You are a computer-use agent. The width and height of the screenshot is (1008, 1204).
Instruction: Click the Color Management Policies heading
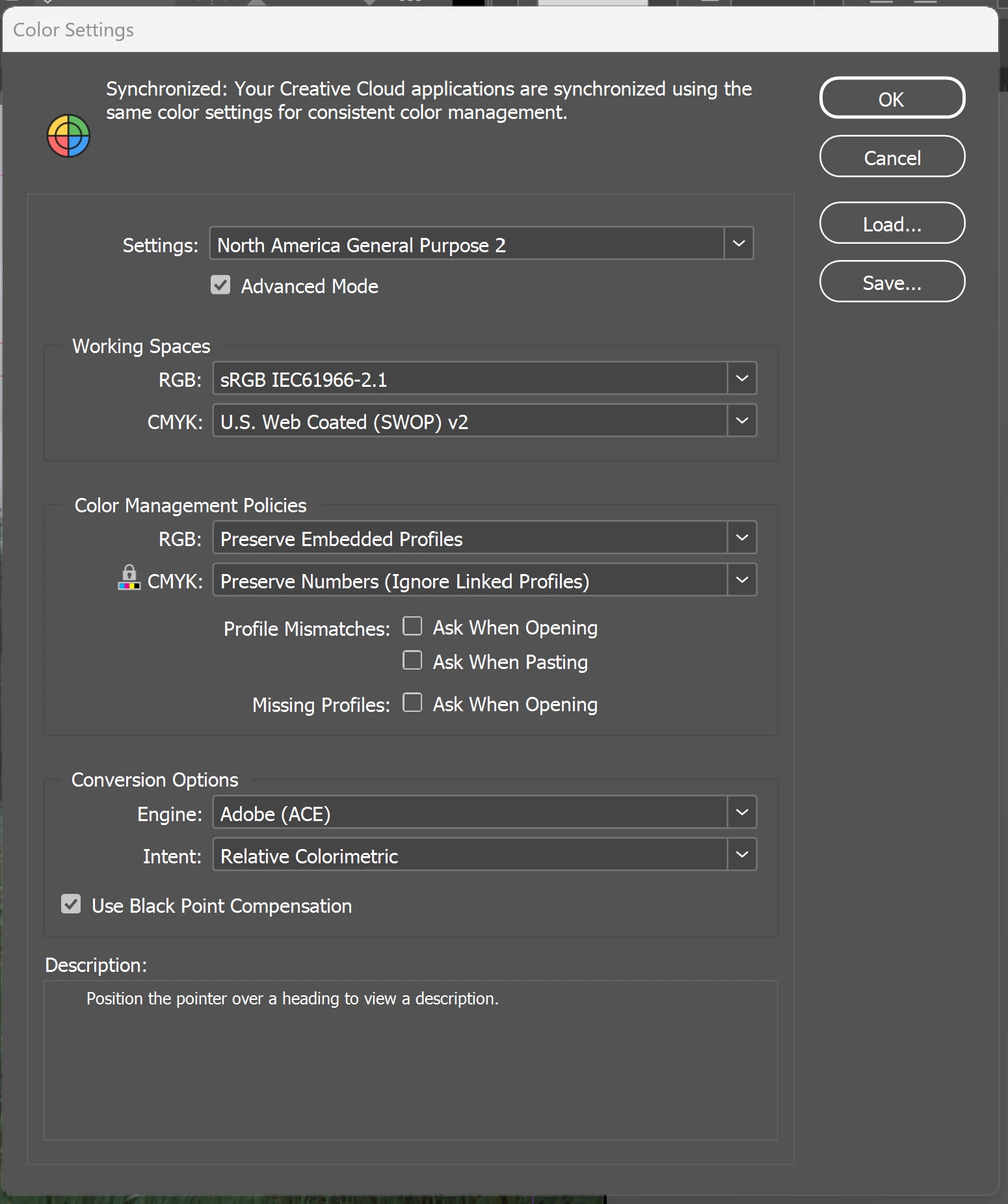(191, 505)
